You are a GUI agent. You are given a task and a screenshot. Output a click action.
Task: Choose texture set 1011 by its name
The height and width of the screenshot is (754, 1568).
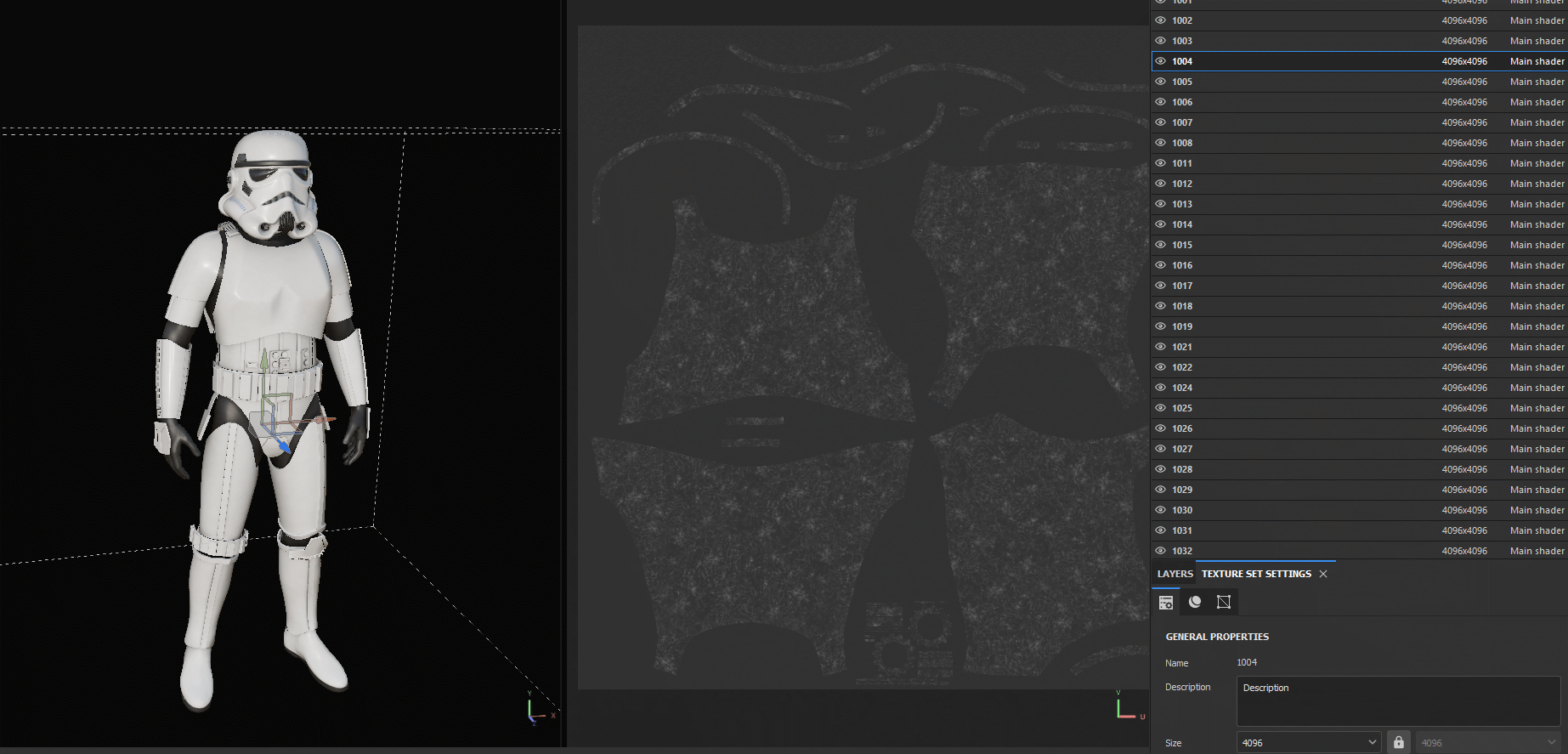point(1182,163)
